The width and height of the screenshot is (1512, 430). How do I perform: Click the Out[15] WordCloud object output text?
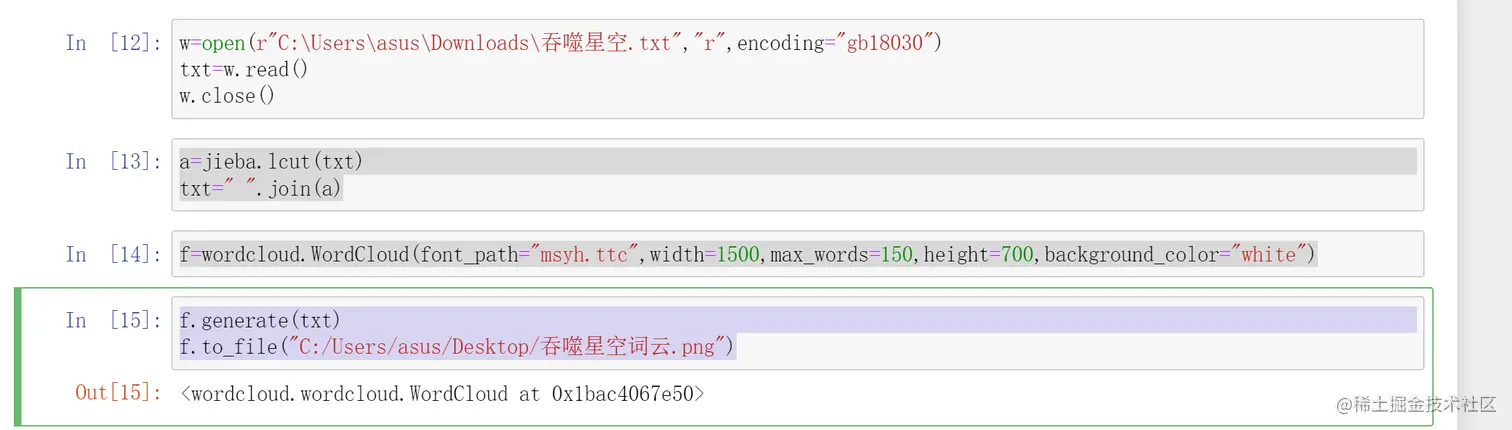443,393
